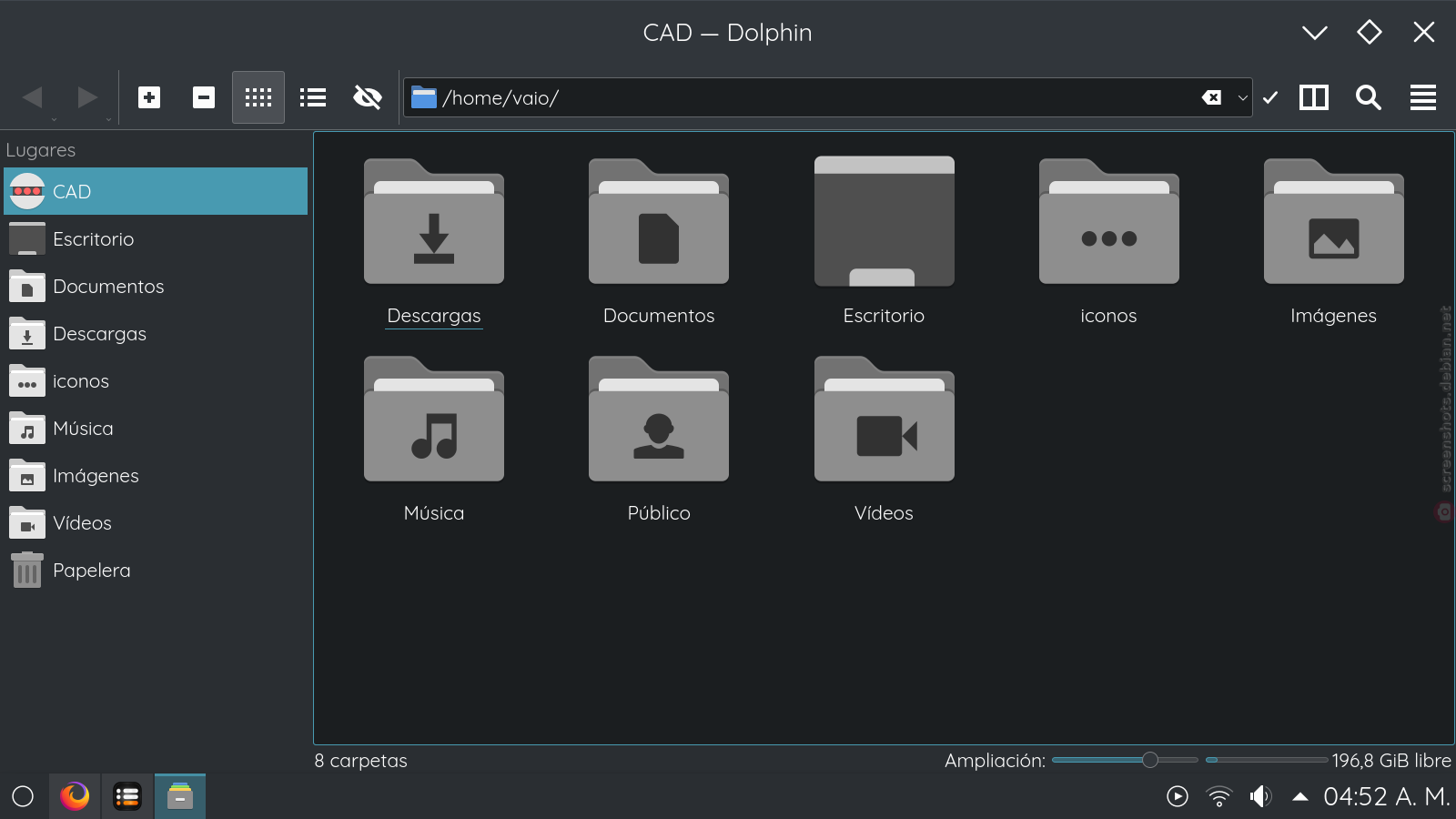Select the Documentos folder icon
Image resolution: width=1456 pixels, height=819 pixels.
(659, 221)
